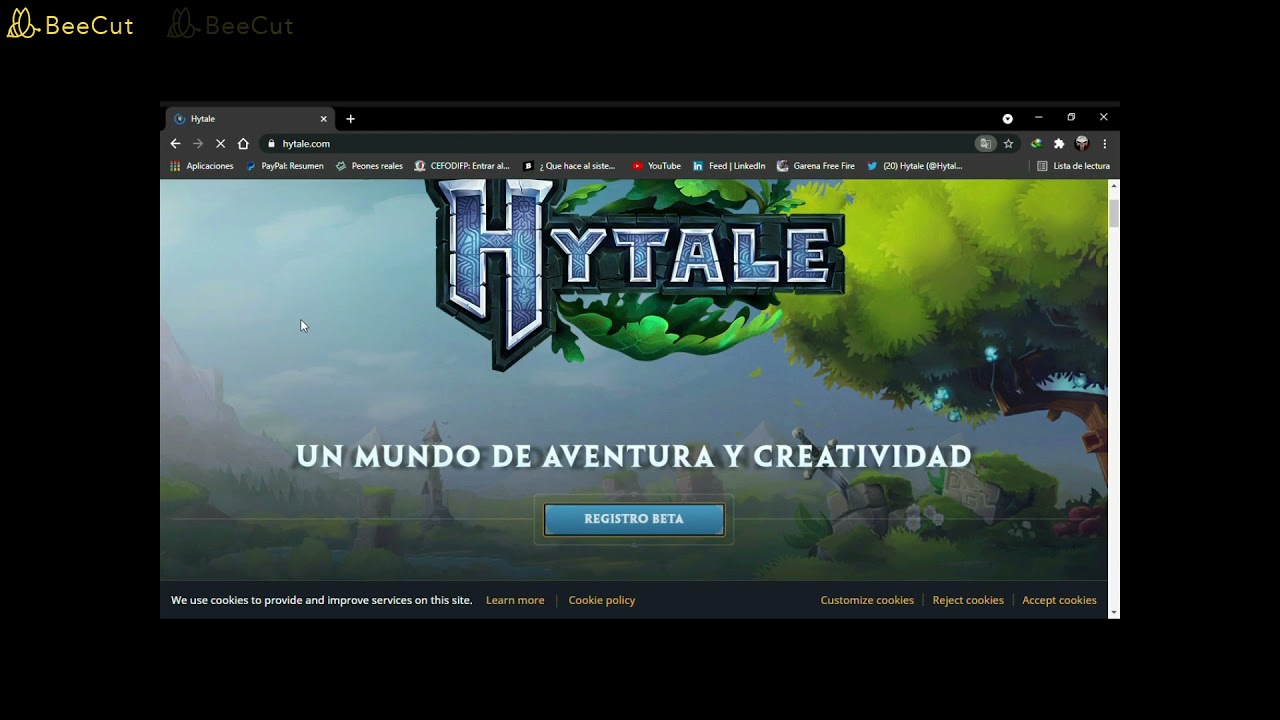This screenshot has width=1280, height=720.
Task: Click Customize cookies
Action: [x=867, y=600]
